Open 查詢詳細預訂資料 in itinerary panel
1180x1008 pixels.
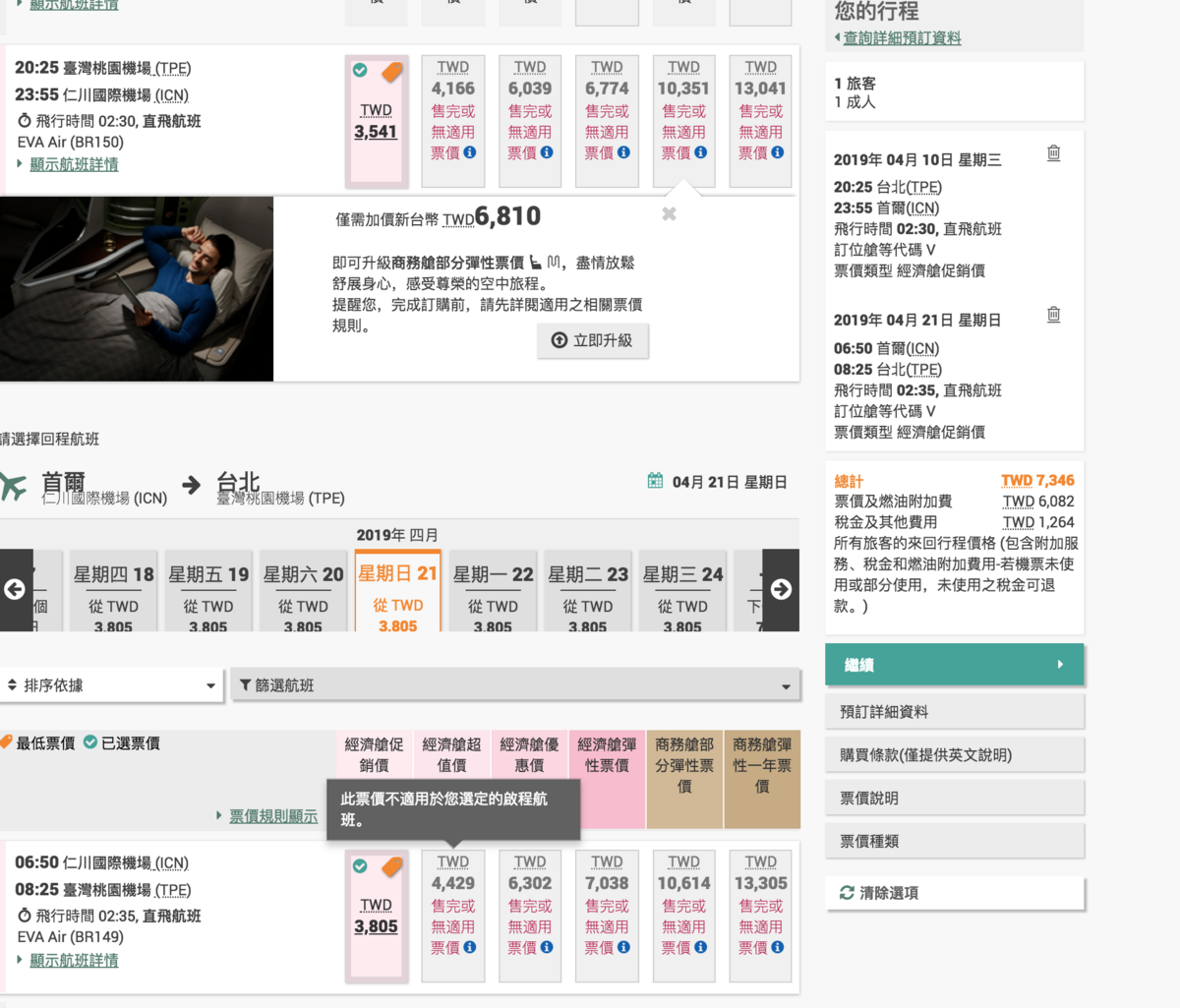902,38
